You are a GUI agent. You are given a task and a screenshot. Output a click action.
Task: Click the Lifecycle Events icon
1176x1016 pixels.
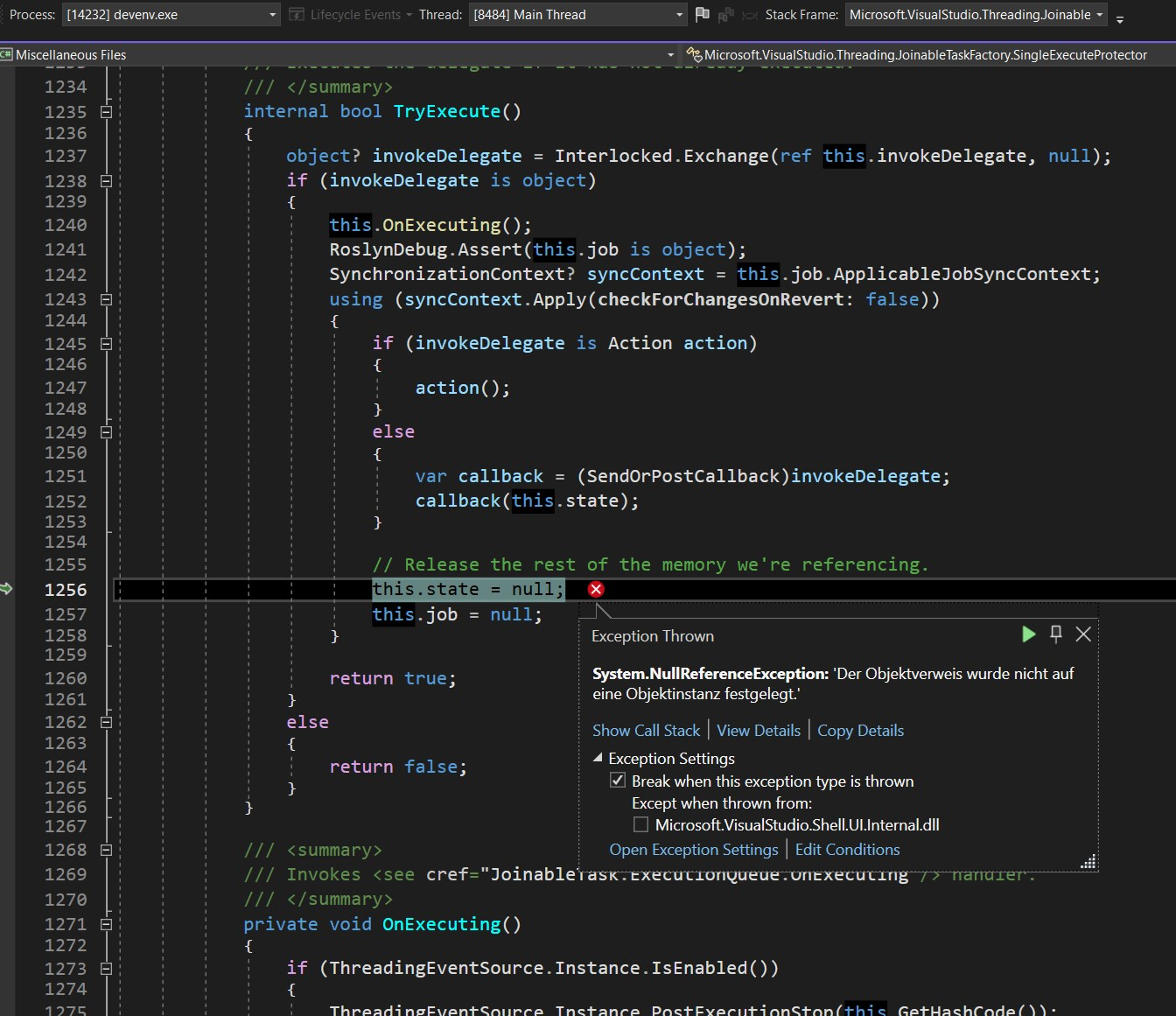tap(297, 14)
